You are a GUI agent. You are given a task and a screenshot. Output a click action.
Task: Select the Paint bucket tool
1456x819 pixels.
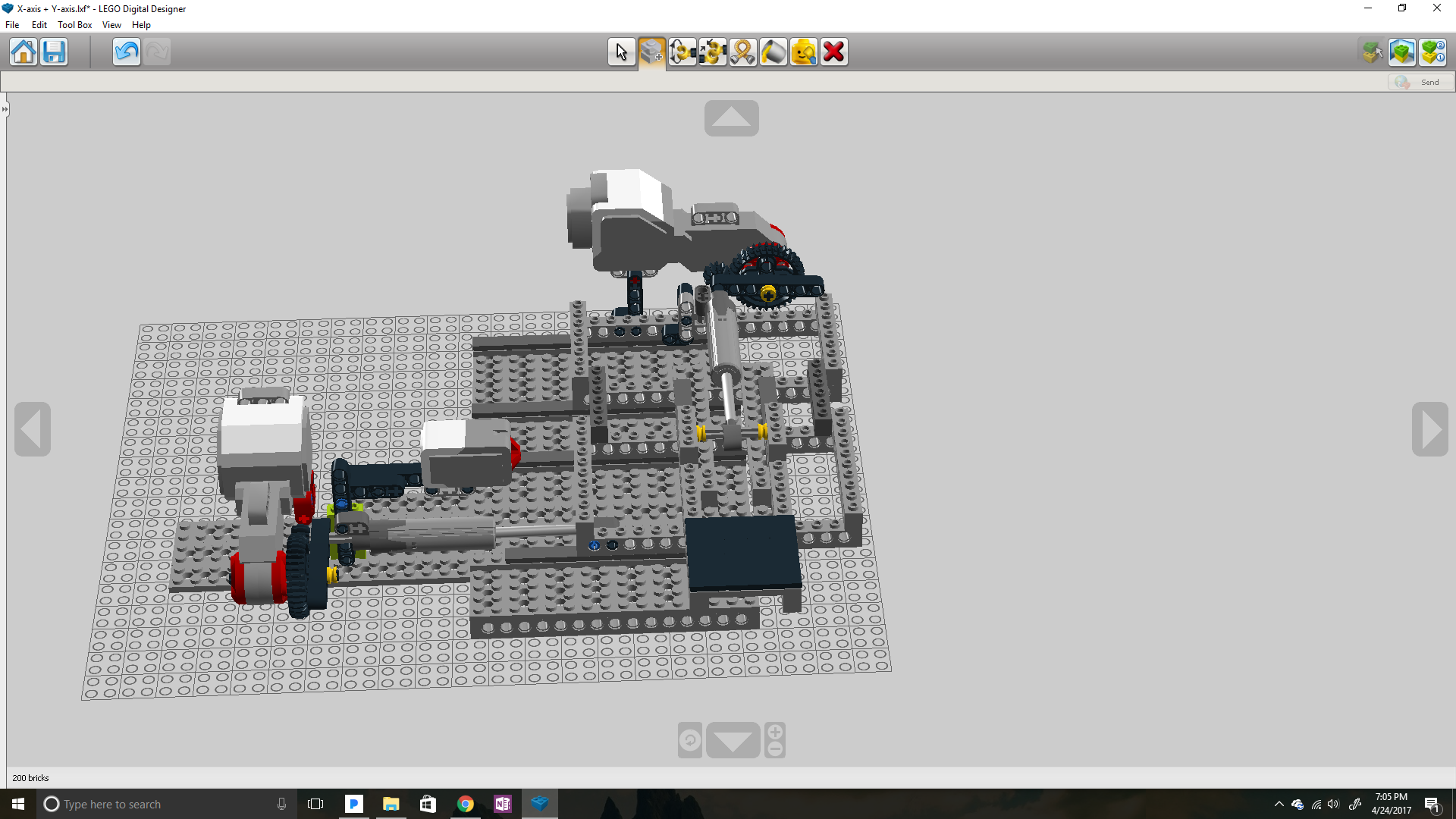[773, 52]
